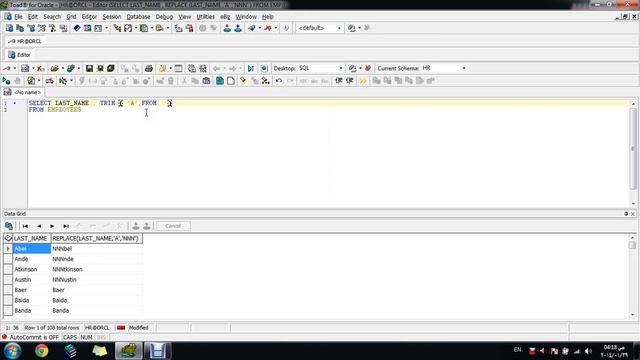Viewport: 640px width, 360px height.
Task: Expand the new connection dropdown arrow
Action: (x=260, y=28)
